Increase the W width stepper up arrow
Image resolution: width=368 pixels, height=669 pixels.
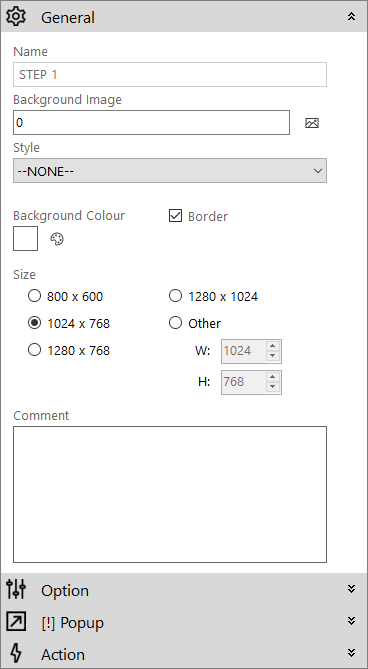click(273, 346)
